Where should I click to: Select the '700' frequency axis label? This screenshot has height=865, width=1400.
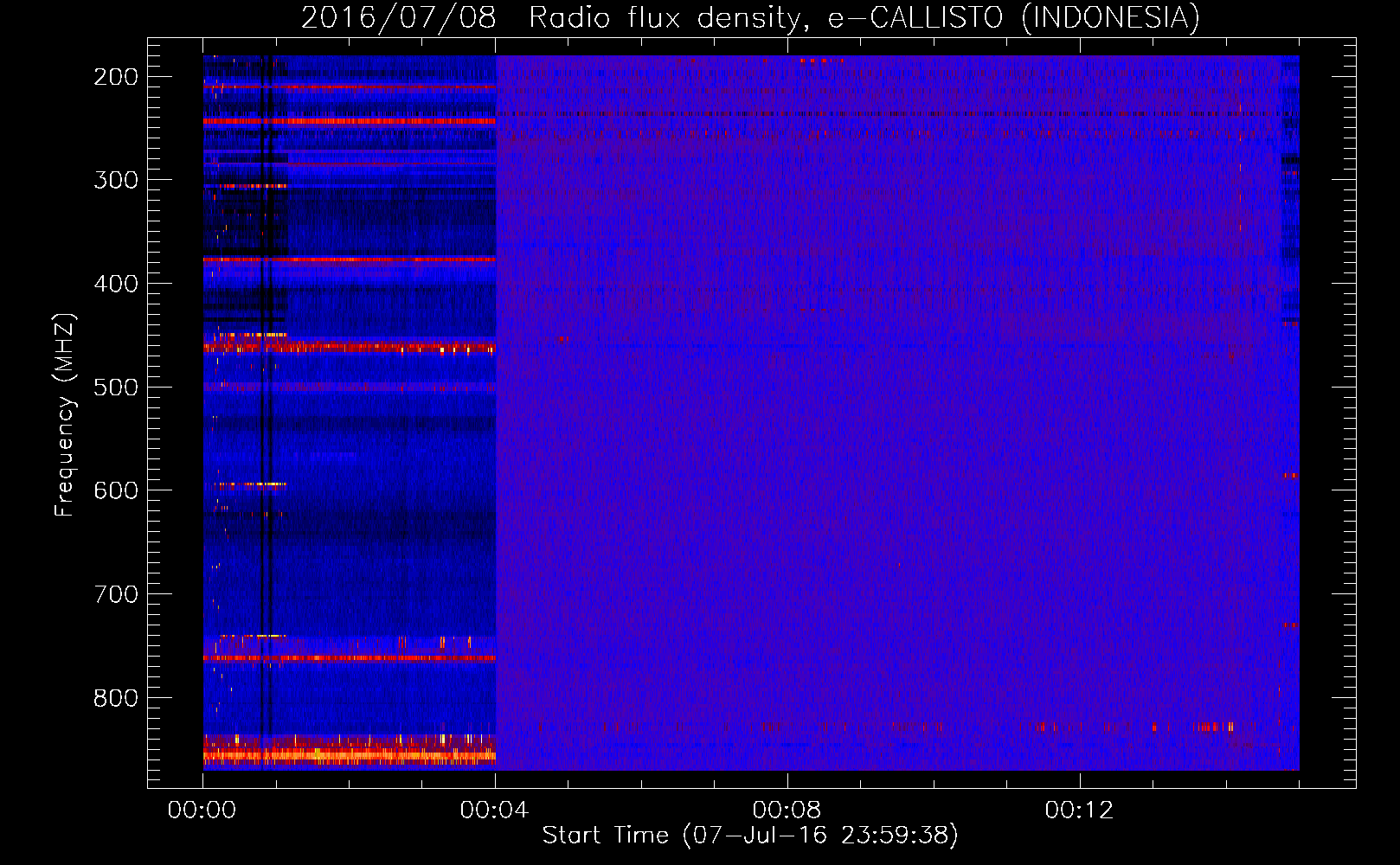[x=115, y=594]
